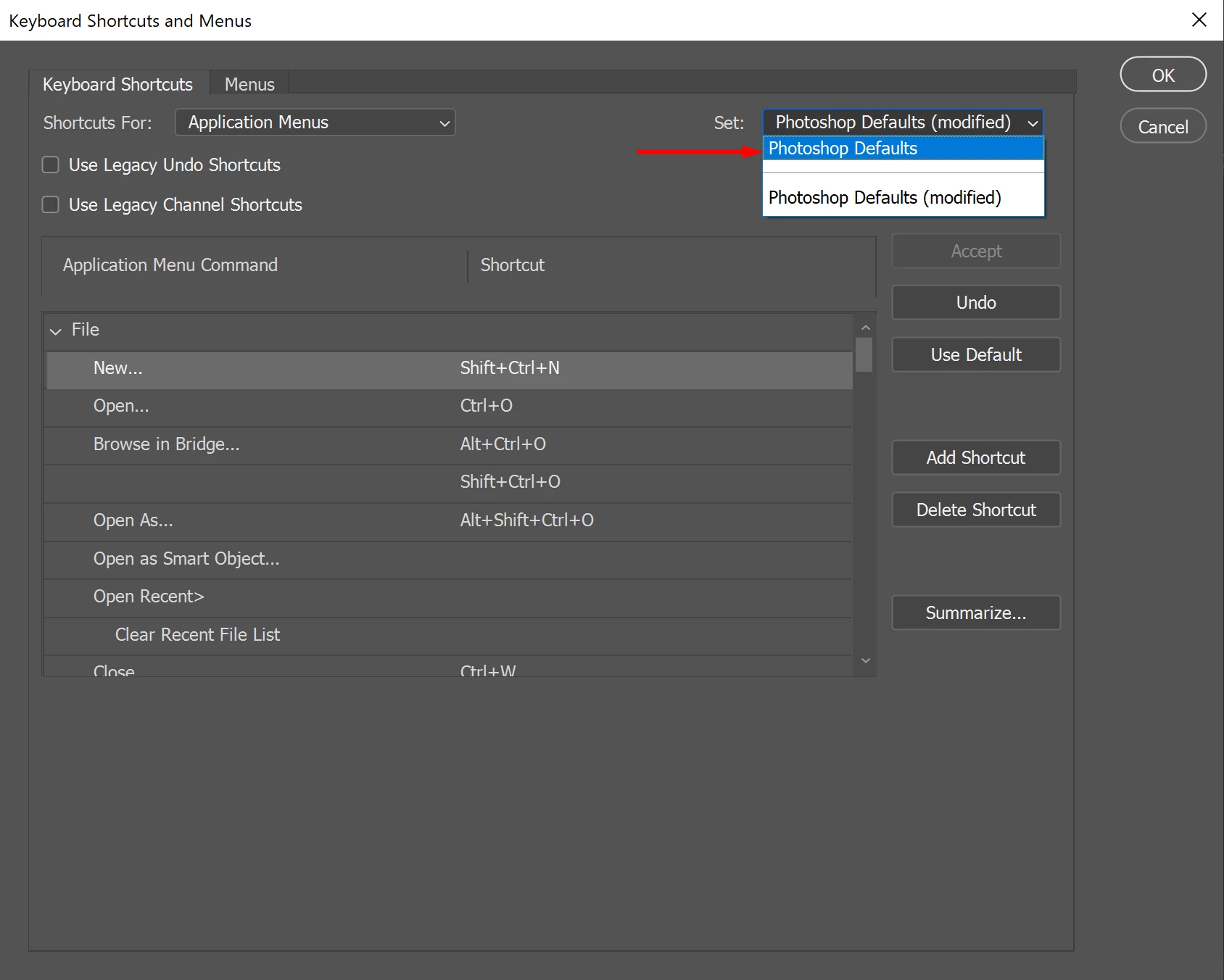Select the Open... command row
Image resolution: width=1224 pixels, height=980 pixels.
[449, 407]
